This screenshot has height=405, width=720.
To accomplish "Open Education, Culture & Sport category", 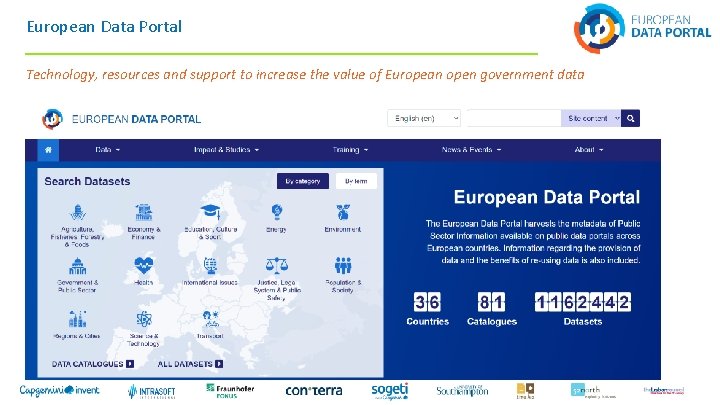I will (x=211, y=222).
